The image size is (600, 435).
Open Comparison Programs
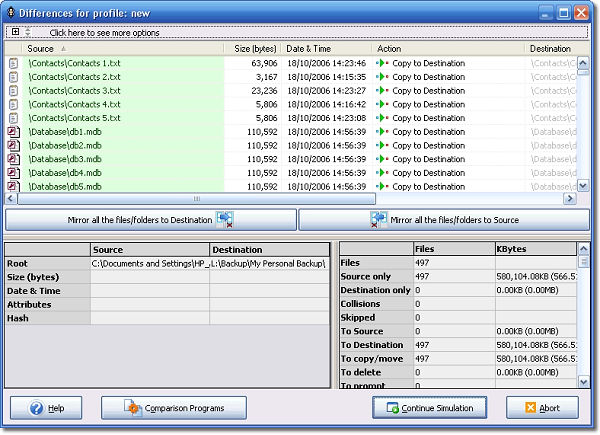174,408
